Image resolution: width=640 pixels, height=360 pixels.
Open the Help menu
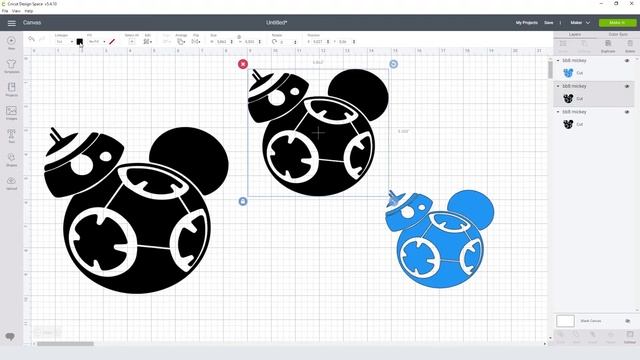tap(29, 11)
